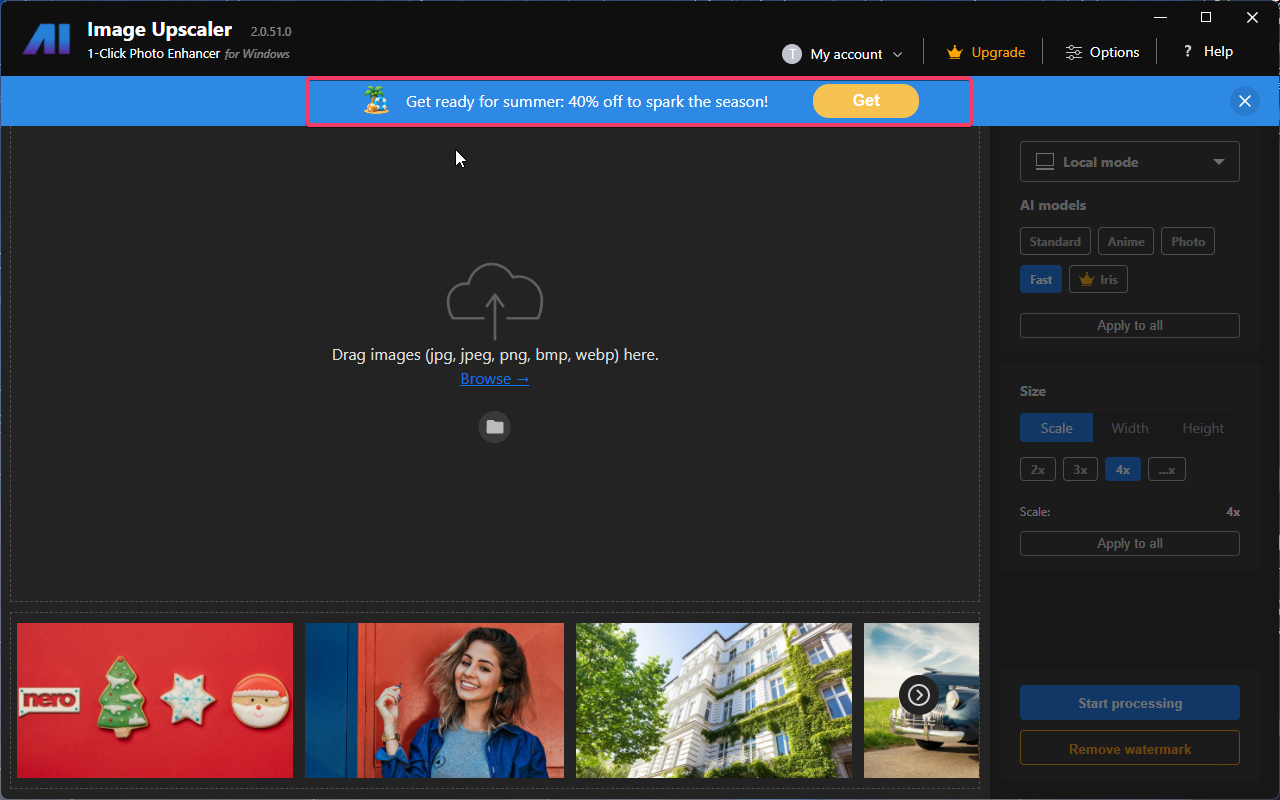Open the Options settings

tap(1102, 52)
